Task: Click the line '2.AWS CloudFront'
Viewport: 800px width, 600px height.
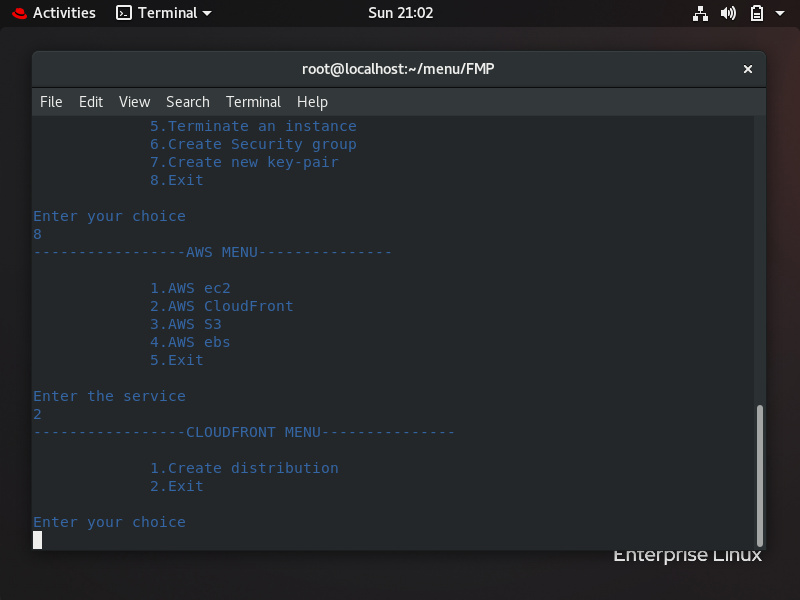Action: [222, 306]
